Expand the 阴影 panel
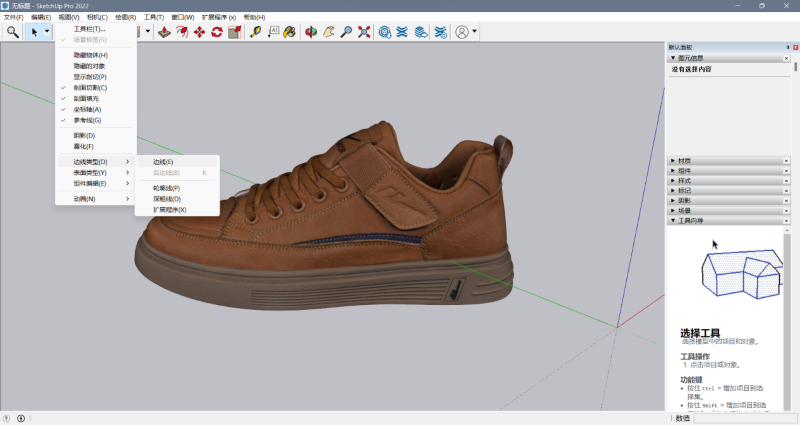The width and height of the screenshot is (800, 425). click(673, 201)
